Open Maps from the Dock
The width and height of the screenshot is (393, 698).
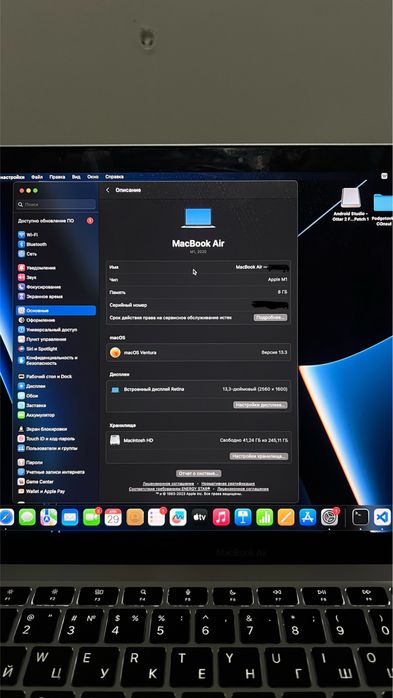(49, 517)
